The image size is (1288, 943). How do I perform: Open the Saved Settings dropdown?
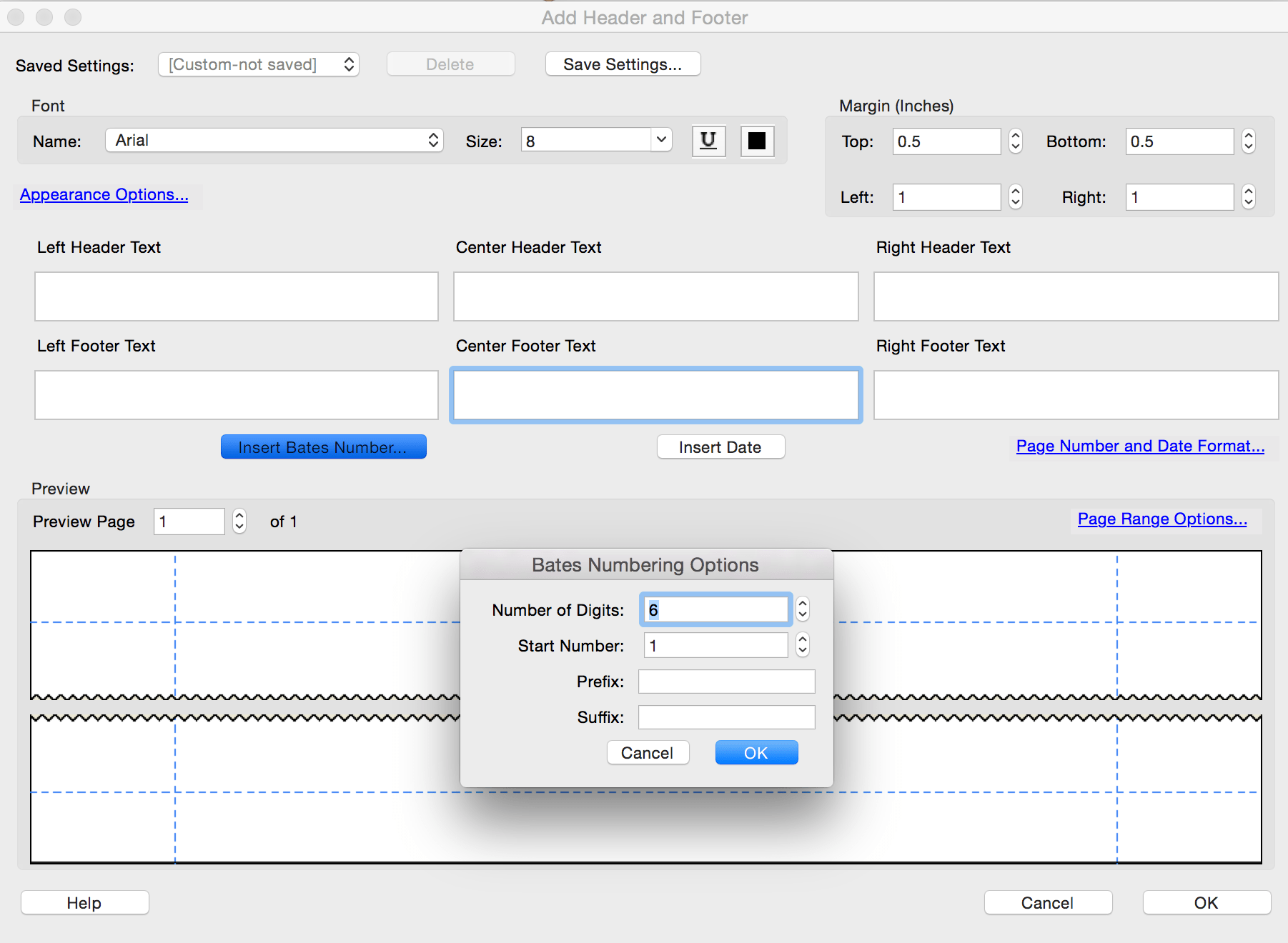click(258, 64)
